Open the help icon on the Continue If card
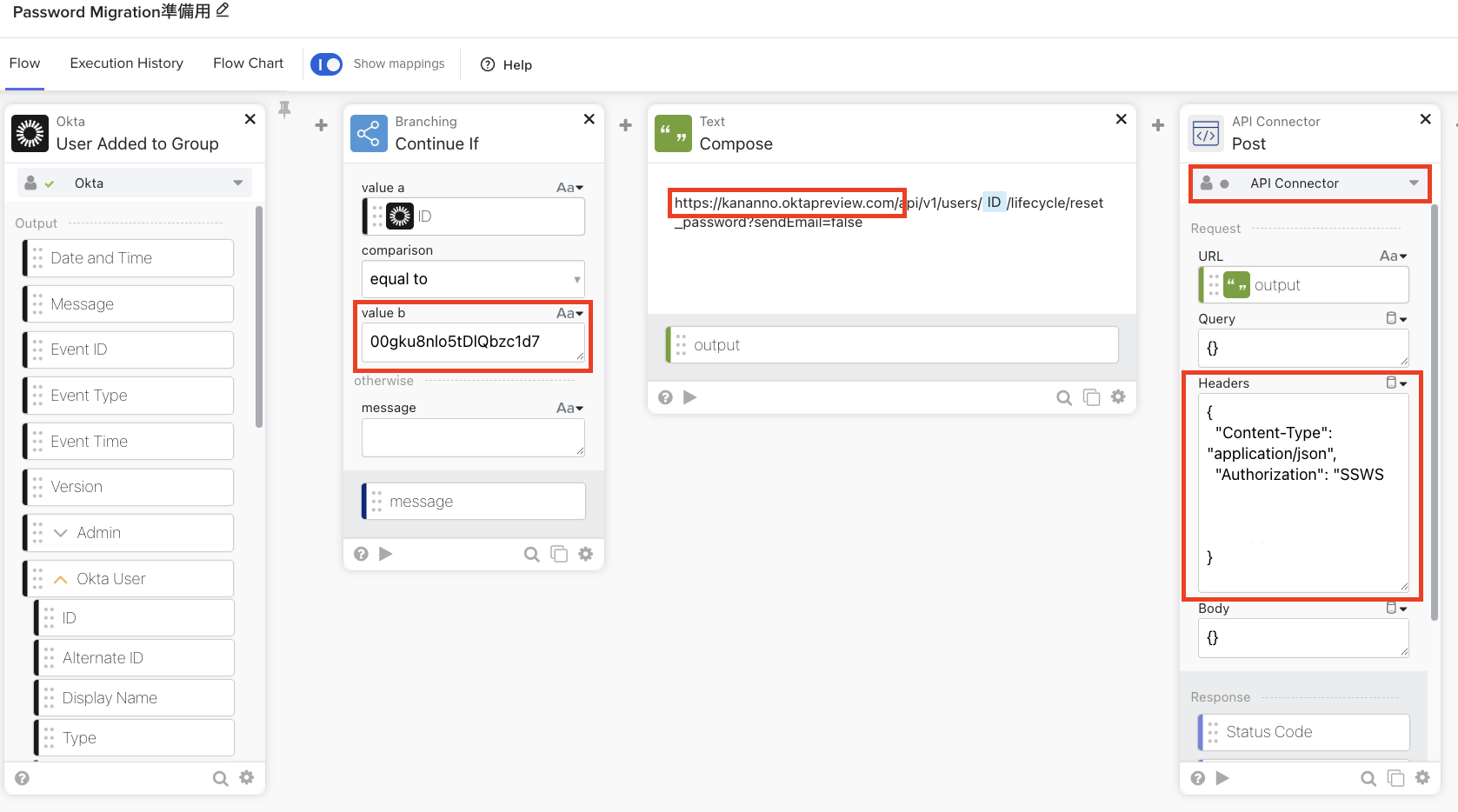This screenshot has width=1458, height=812. 362,554
